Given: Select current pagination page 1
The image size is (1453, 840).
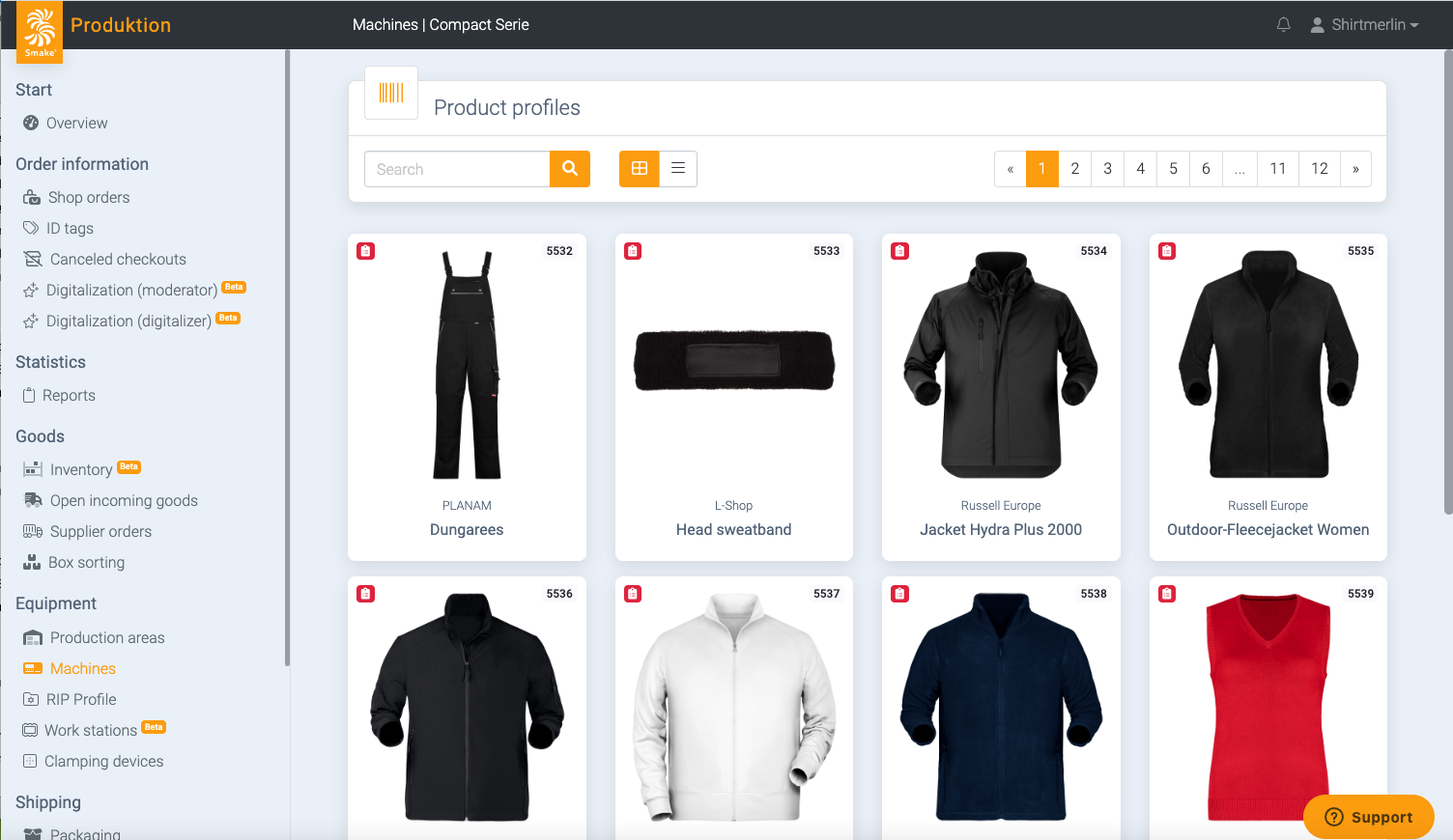Looking at the screenshot, I should [1041, 169].
